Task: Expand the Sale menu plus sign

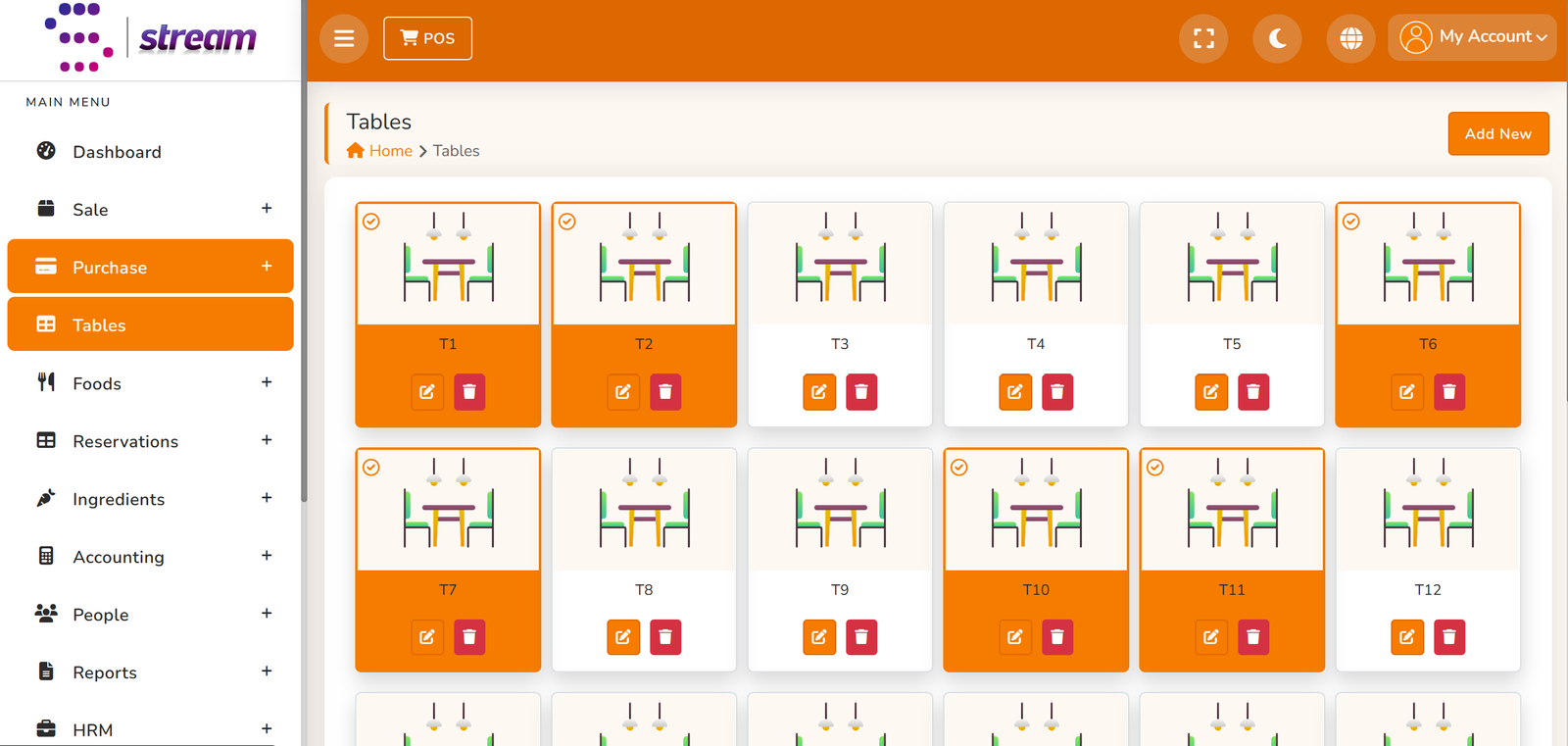Action: [267, 208]
